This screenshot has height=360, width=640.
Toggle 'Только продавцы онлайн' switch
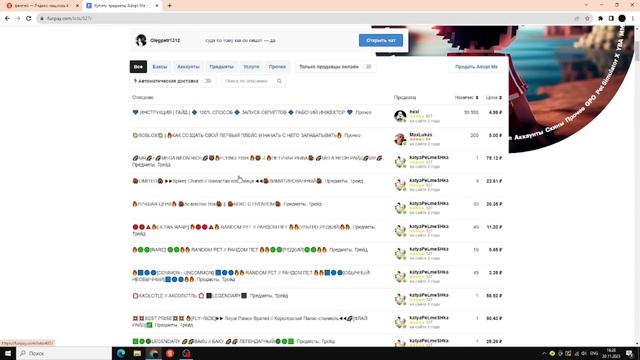click(x=368, y=67)
